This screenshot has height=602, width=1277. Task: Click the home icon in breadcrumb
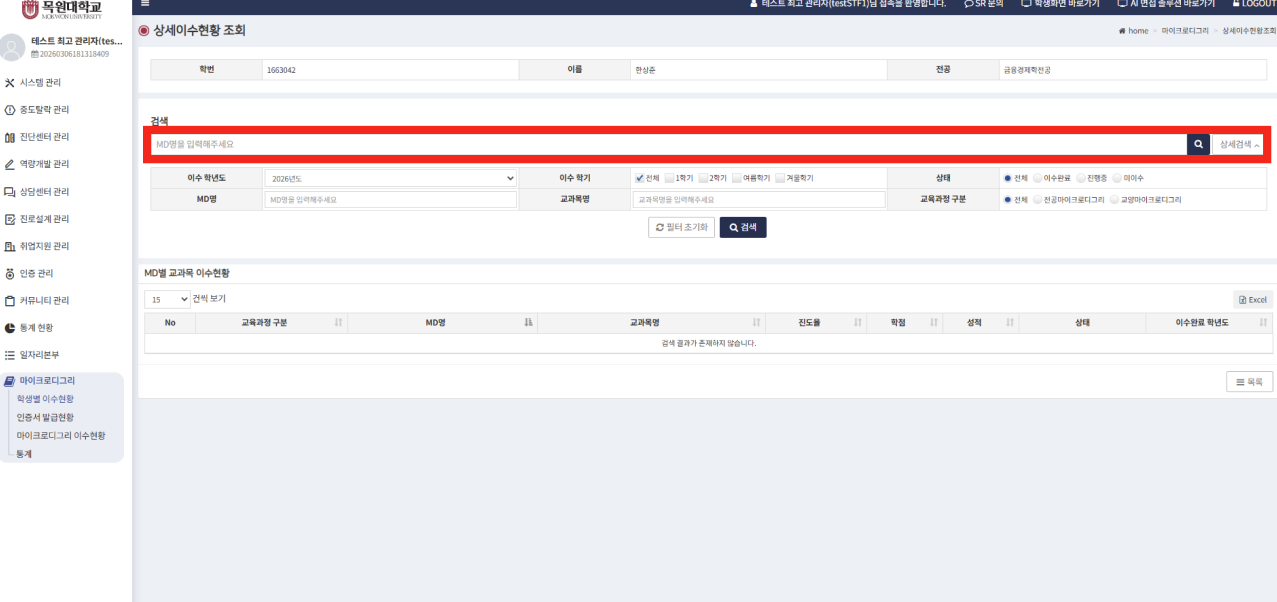[x=1122, y=31]
